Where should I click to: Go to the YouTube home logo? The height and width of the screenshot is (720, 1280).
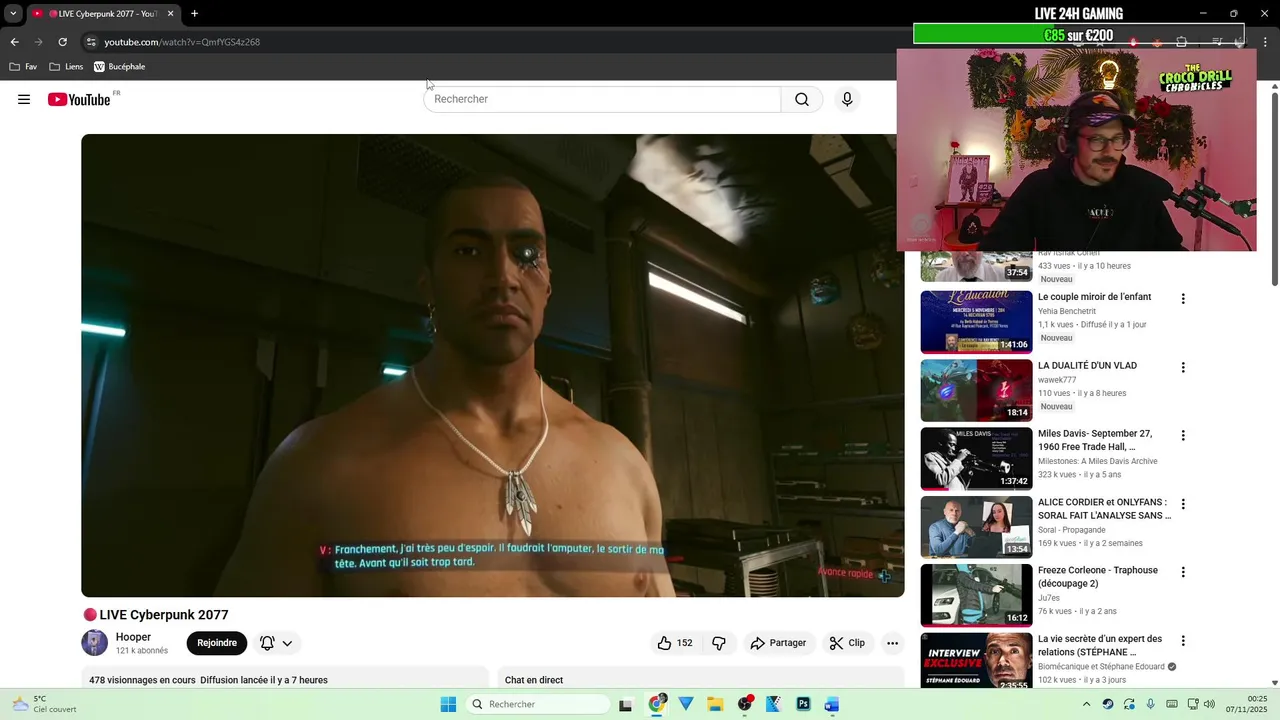pyautogui.click(x=79, y=99)
